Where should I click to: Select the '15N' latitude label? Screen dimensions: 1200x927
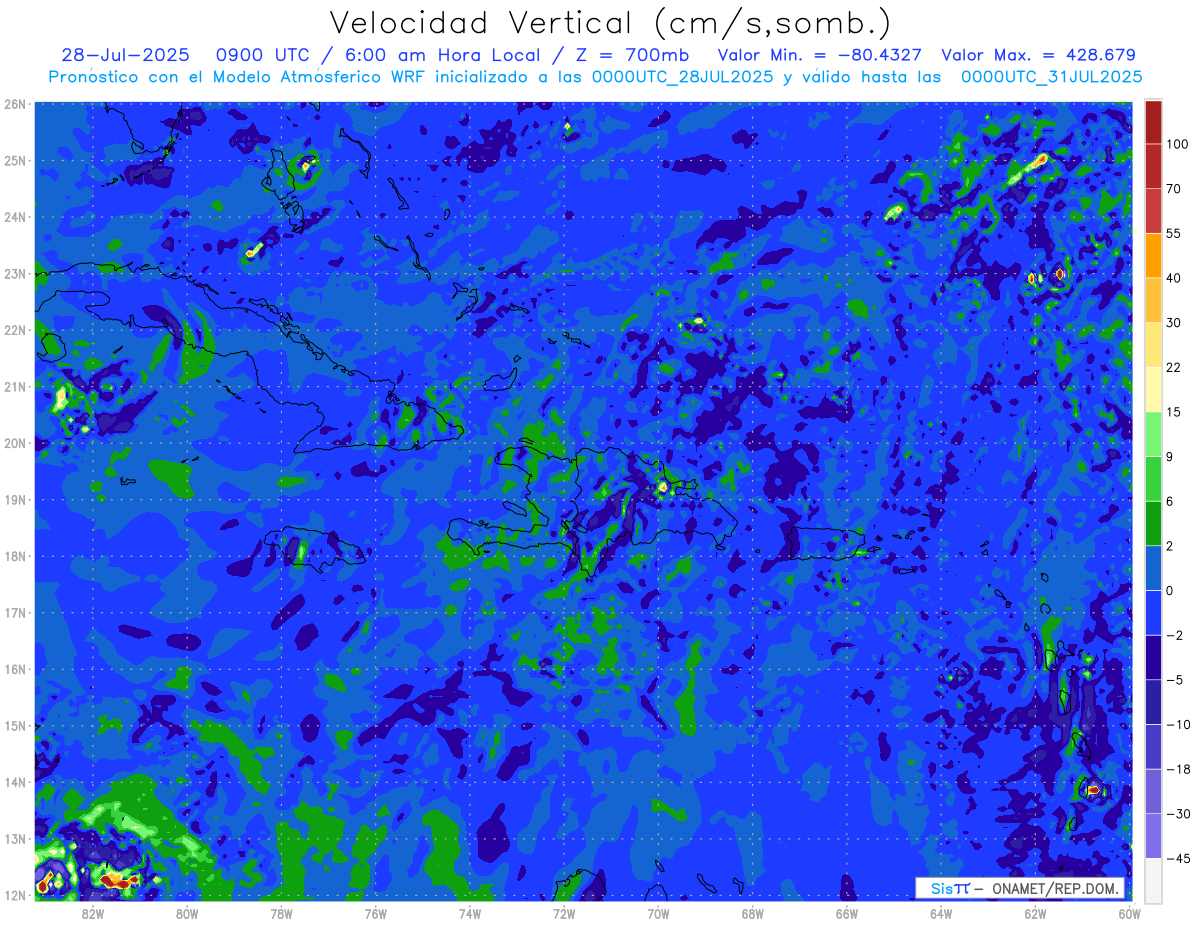[14, 726]
